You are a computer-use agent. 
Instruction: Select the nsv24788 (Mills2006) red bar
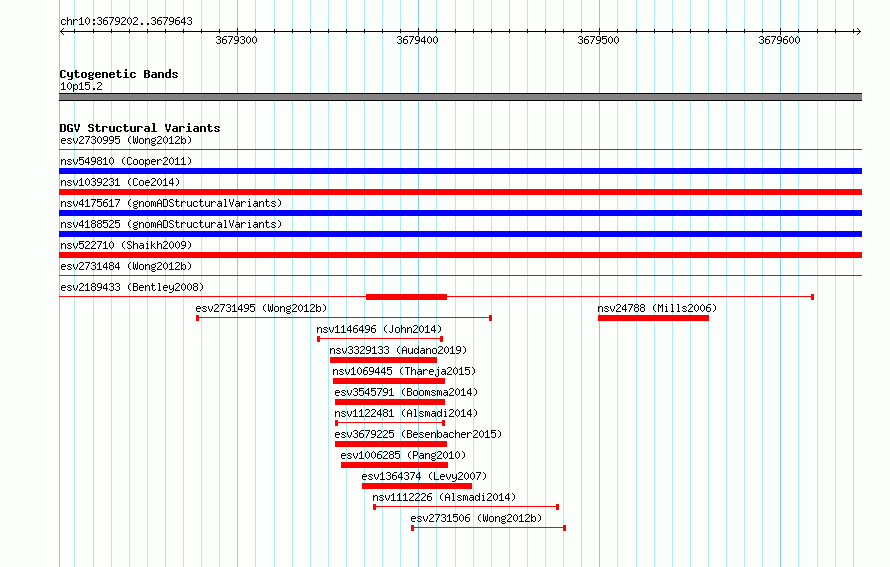click(x=653, y=318)
